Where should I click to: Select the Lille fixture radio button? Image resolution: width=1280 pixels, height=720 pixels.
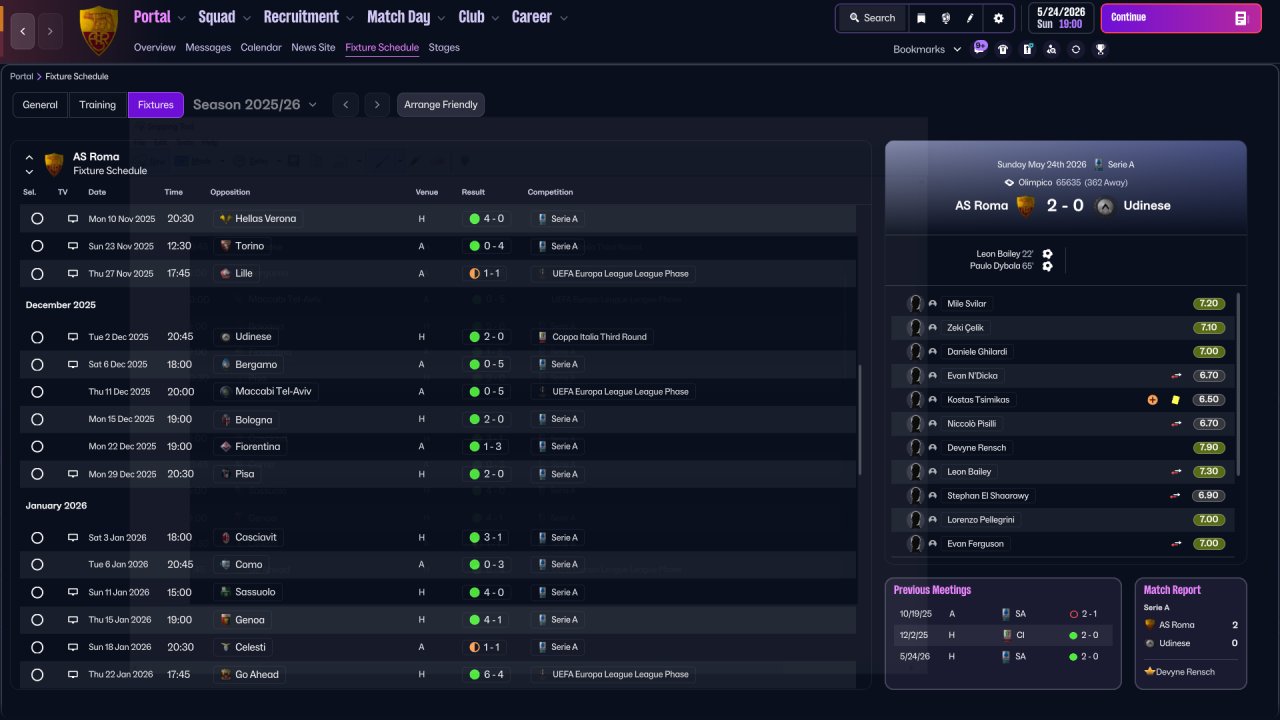tap(37, 274)
